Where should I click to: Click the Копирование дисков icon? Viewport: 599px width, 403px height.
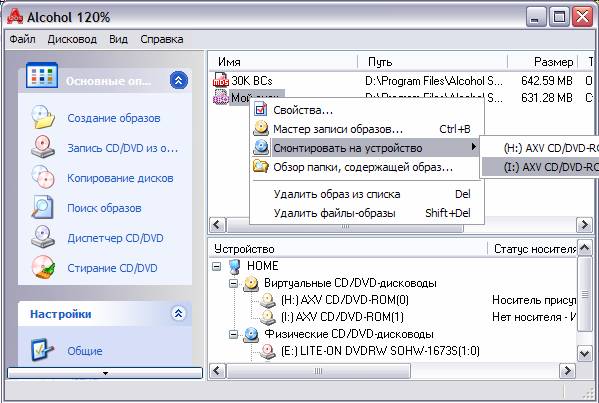pos(43,177)
